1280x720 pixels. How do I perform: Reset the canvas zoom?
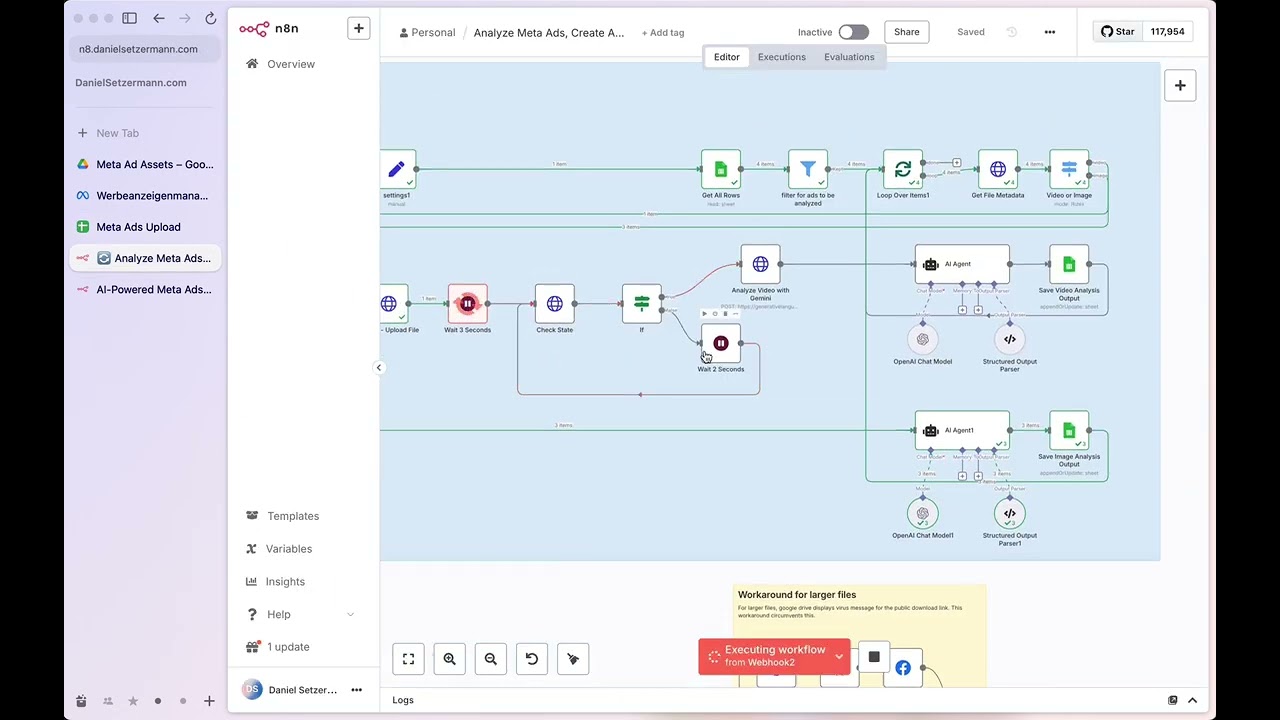click(531, 659)
